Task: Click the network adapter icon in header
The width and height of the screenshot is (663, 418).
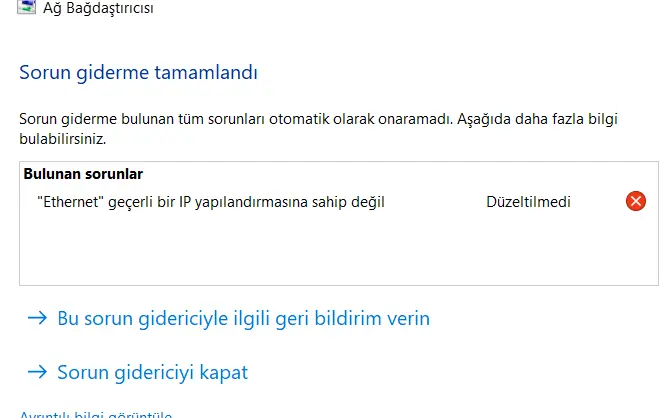Action: [x=26, y=7]
